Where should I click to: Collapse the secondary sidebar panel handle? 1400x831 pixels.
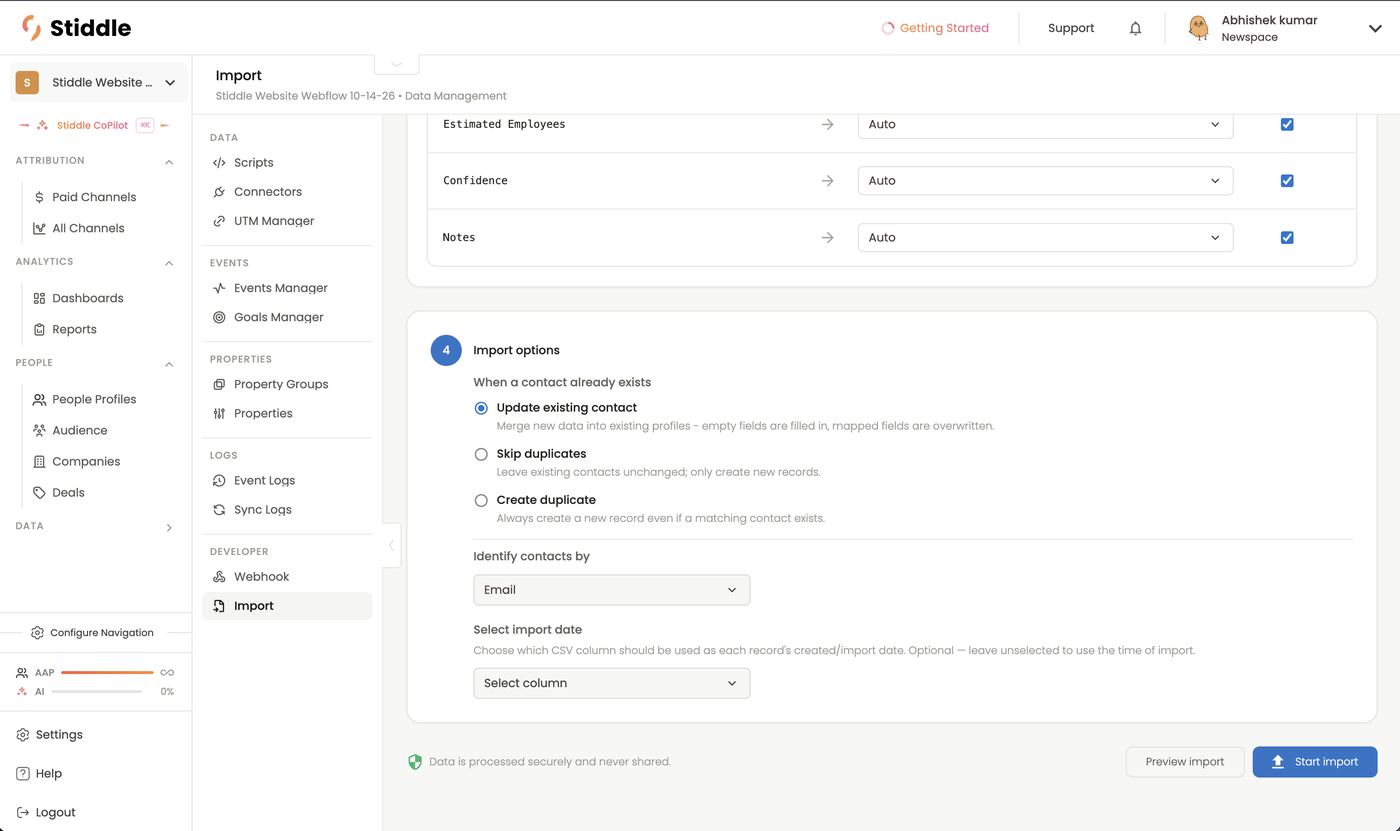pyautogui.click(x=391, y=545)
